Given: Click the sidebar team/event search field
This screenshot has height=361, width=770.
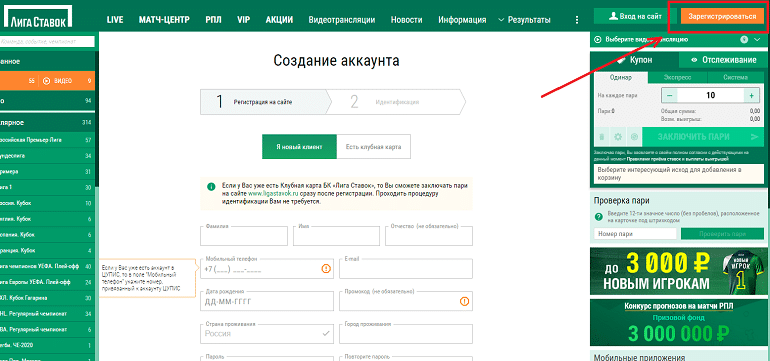Looking at the screenshot, I should tap(47, 43).
